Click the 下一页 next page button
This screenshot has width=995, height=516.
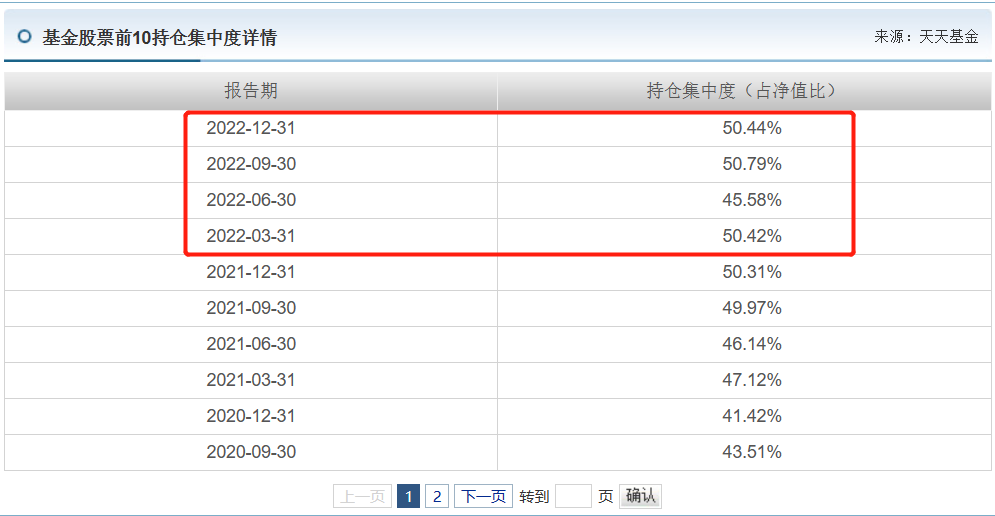(483, 496)
